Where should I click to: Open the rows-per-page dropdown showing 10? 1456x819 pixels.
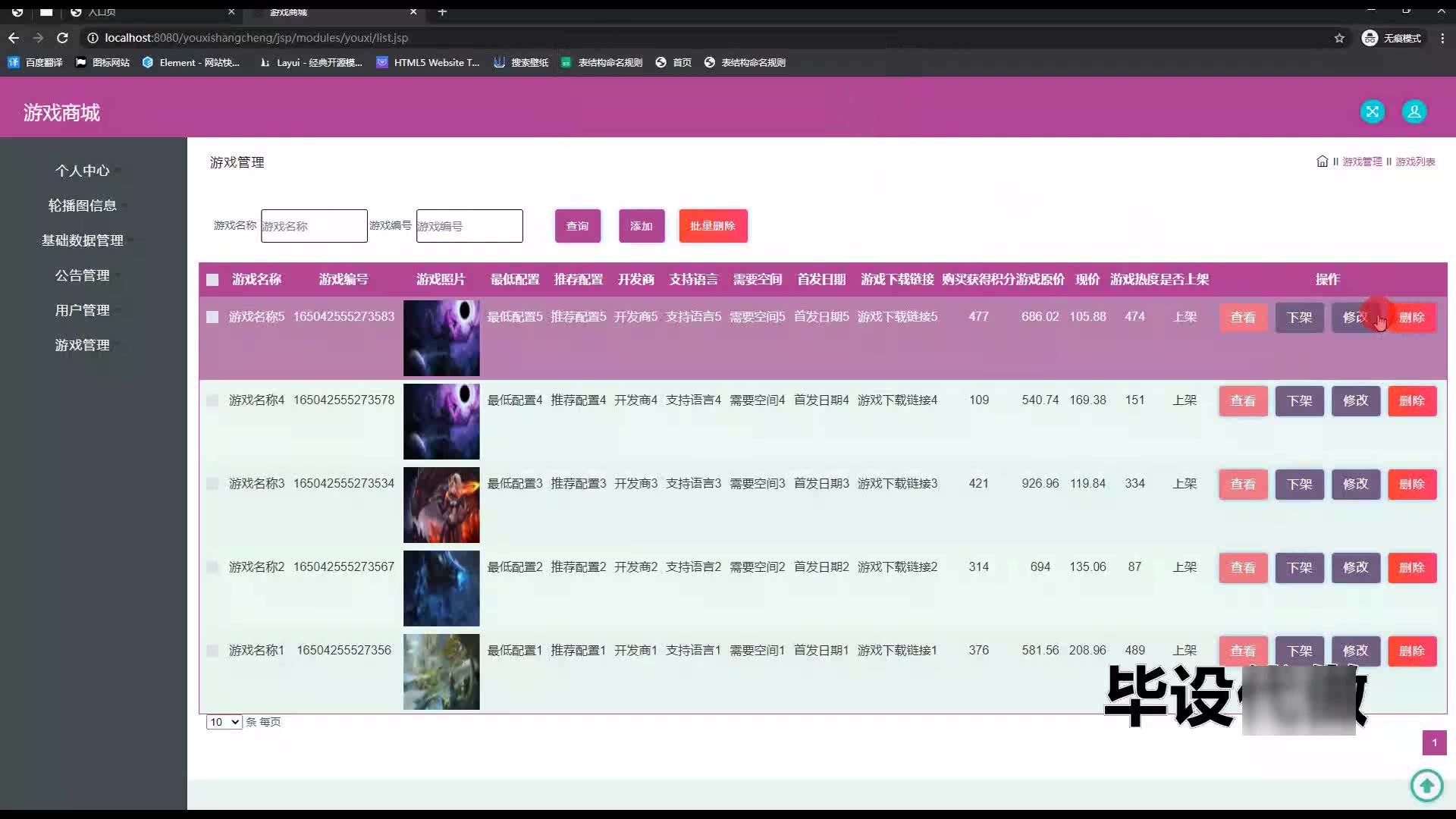224,722
